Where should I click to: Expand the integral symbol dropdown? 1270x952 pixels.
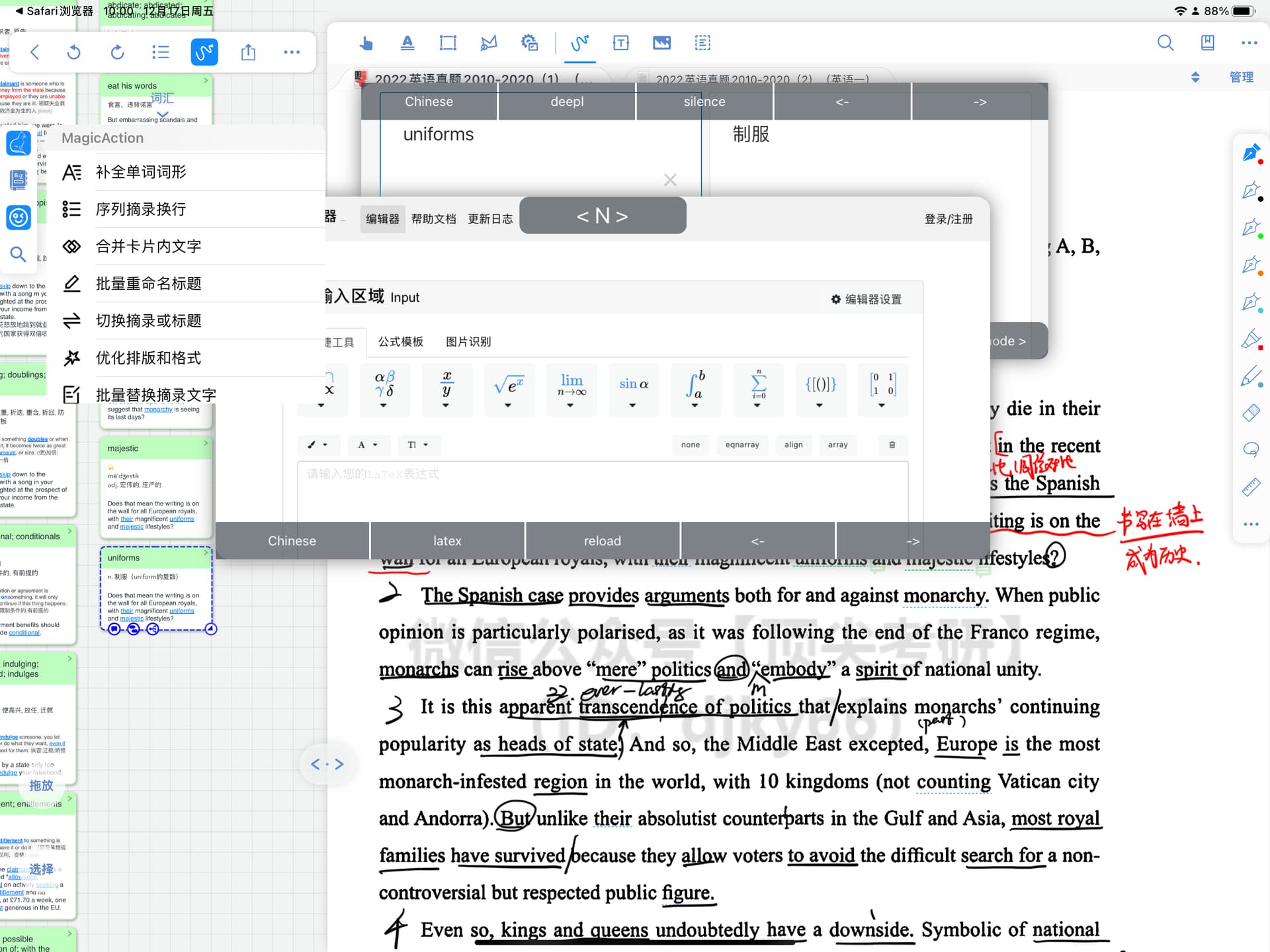pyautogui.click(x=696, y=389)
